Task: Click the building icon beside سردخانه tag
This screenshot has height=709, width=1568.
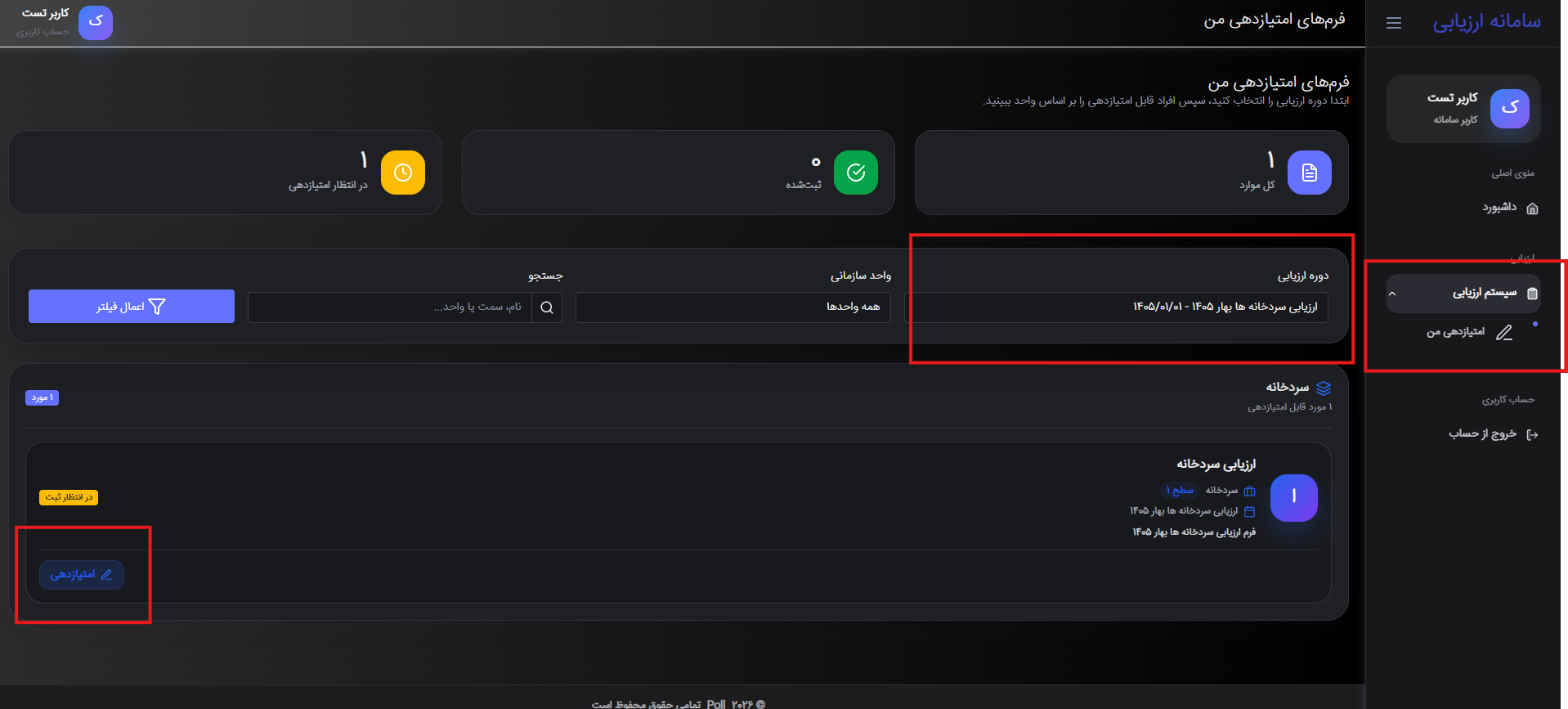Action: coord(1249,491)
